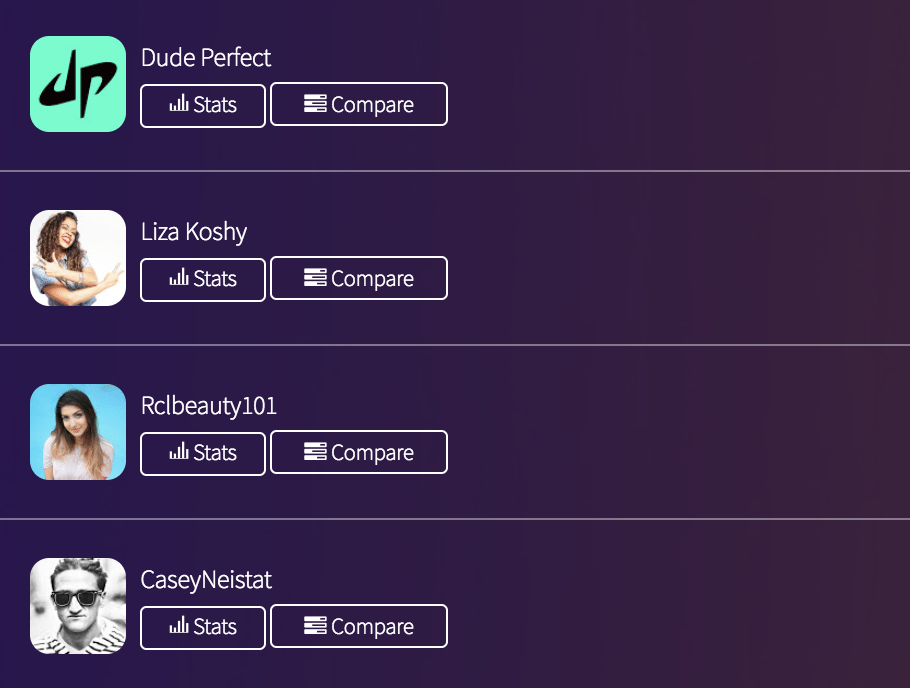Click the Rclbeauty101 avatar image
This screenshot has width=910, height=688.
[78, 432]
